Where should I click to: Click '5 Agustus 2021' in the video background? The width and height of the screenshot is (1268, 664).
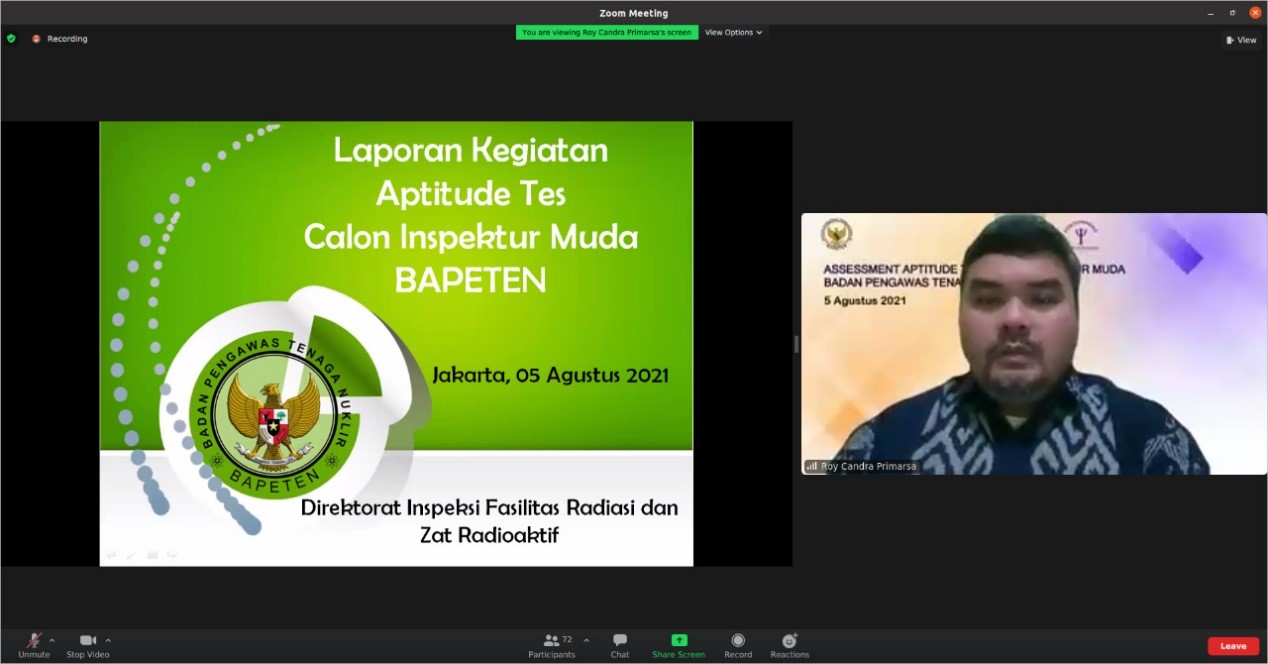tap(865, 300)
